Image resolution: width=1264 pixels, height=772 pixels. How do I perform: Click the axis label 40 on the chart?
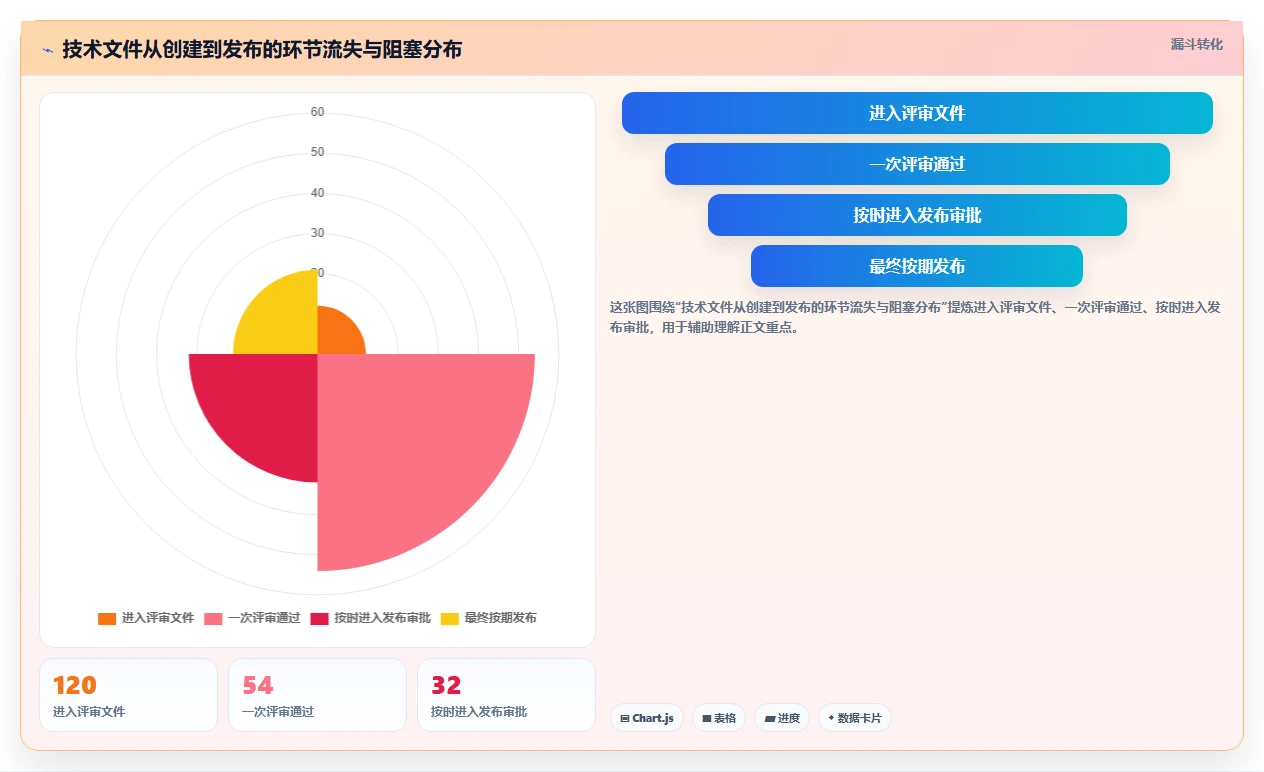point(317,193)
